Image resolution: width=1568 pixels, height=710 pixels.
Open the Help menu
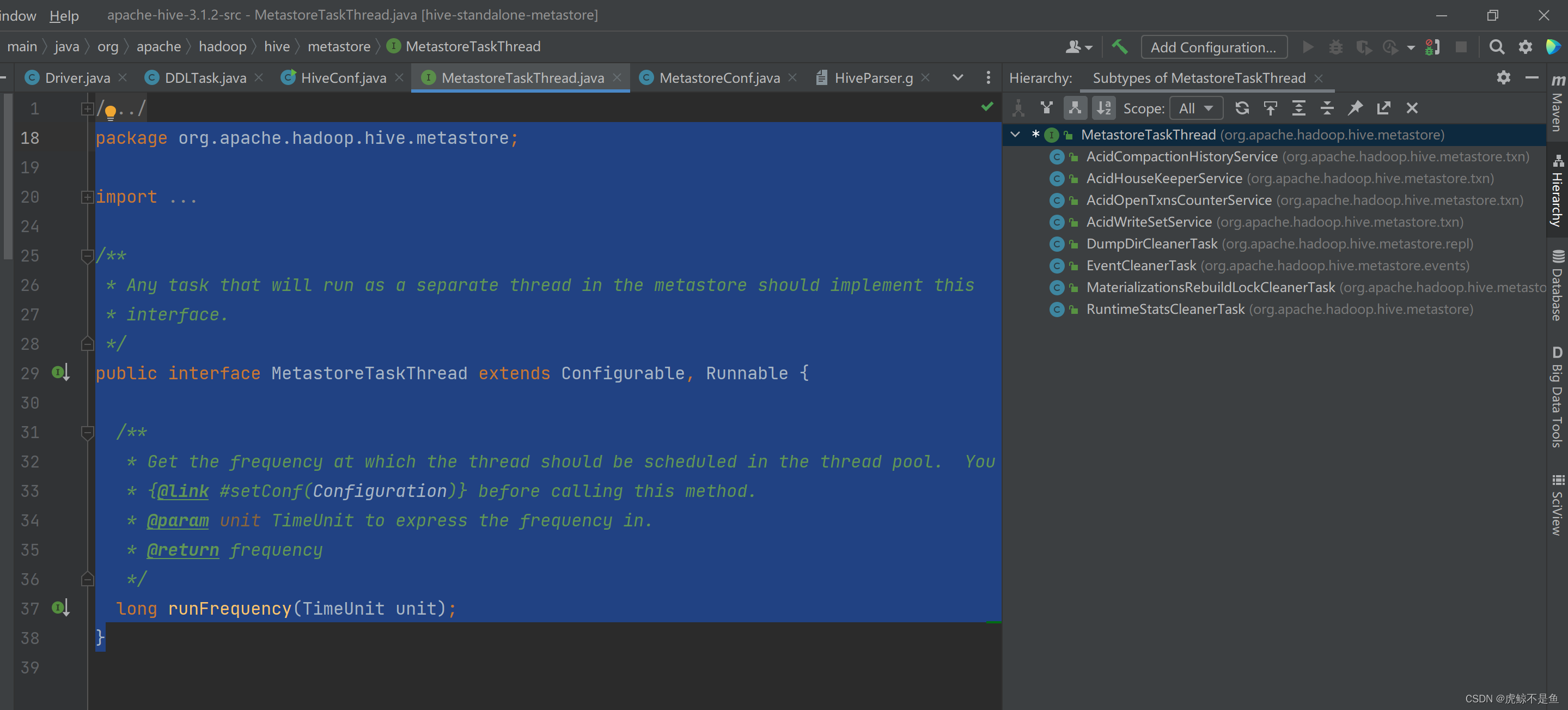tap(64, 15)
